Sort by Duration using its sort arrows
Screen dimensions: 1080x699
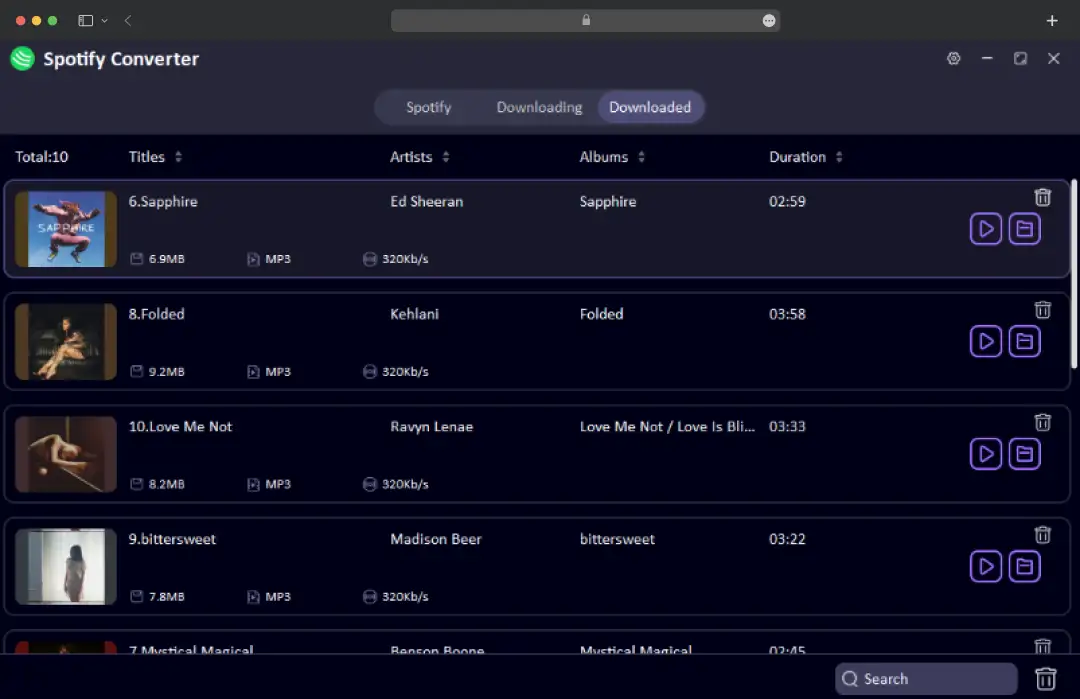point(839,156)
